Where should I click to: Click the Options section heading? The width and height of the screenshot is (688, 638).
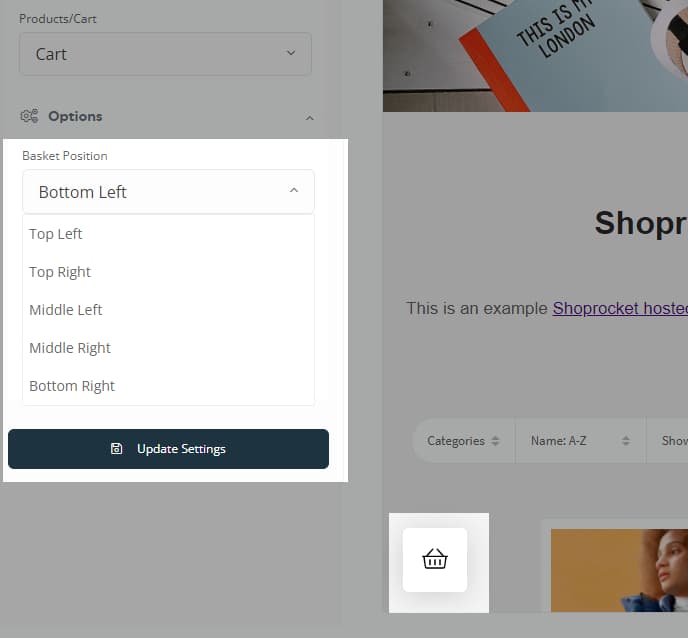pyautogui.click(x=75, y=116)
